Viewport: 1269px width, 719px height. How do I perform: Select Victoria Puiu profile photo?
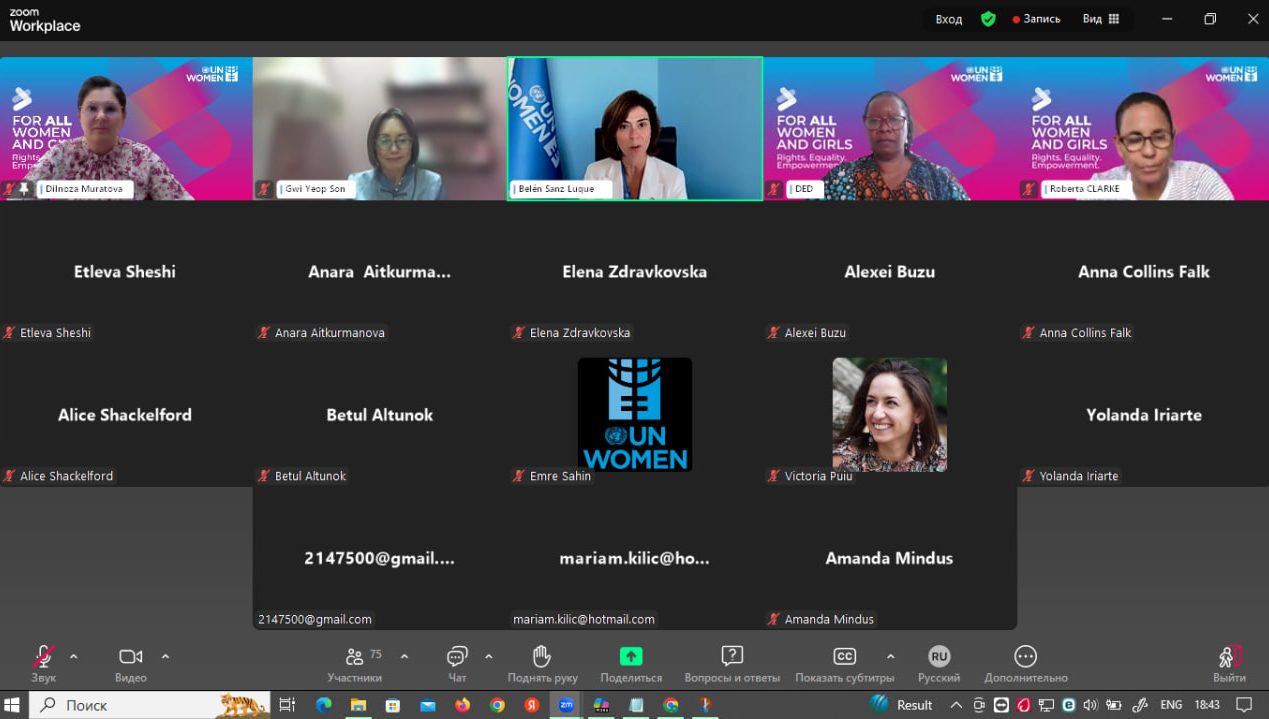pyautogui.click(x=890, y=414)
